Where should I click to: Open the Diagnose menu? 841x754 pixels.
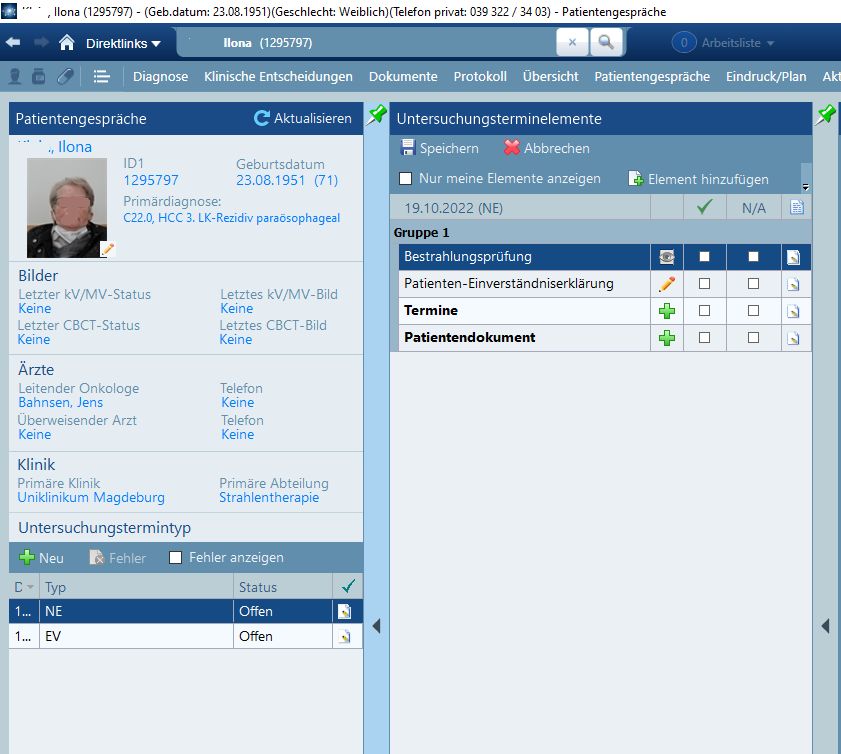click(x=160, y=76)
